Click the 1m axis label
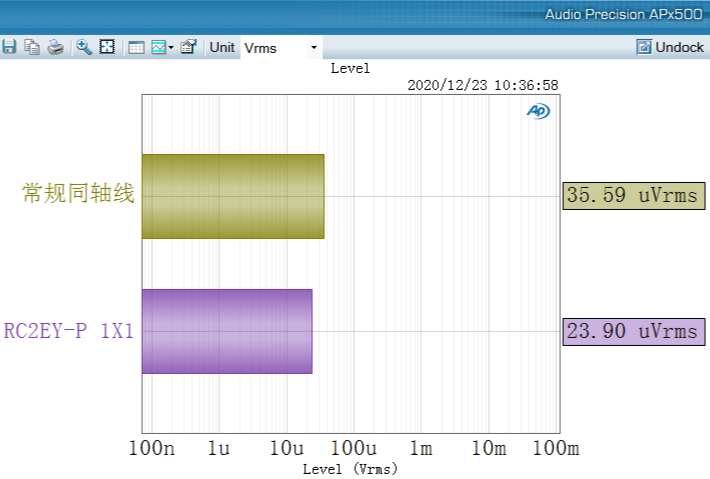710x479 pixels. pyautogui.click(x=421, y=448)
